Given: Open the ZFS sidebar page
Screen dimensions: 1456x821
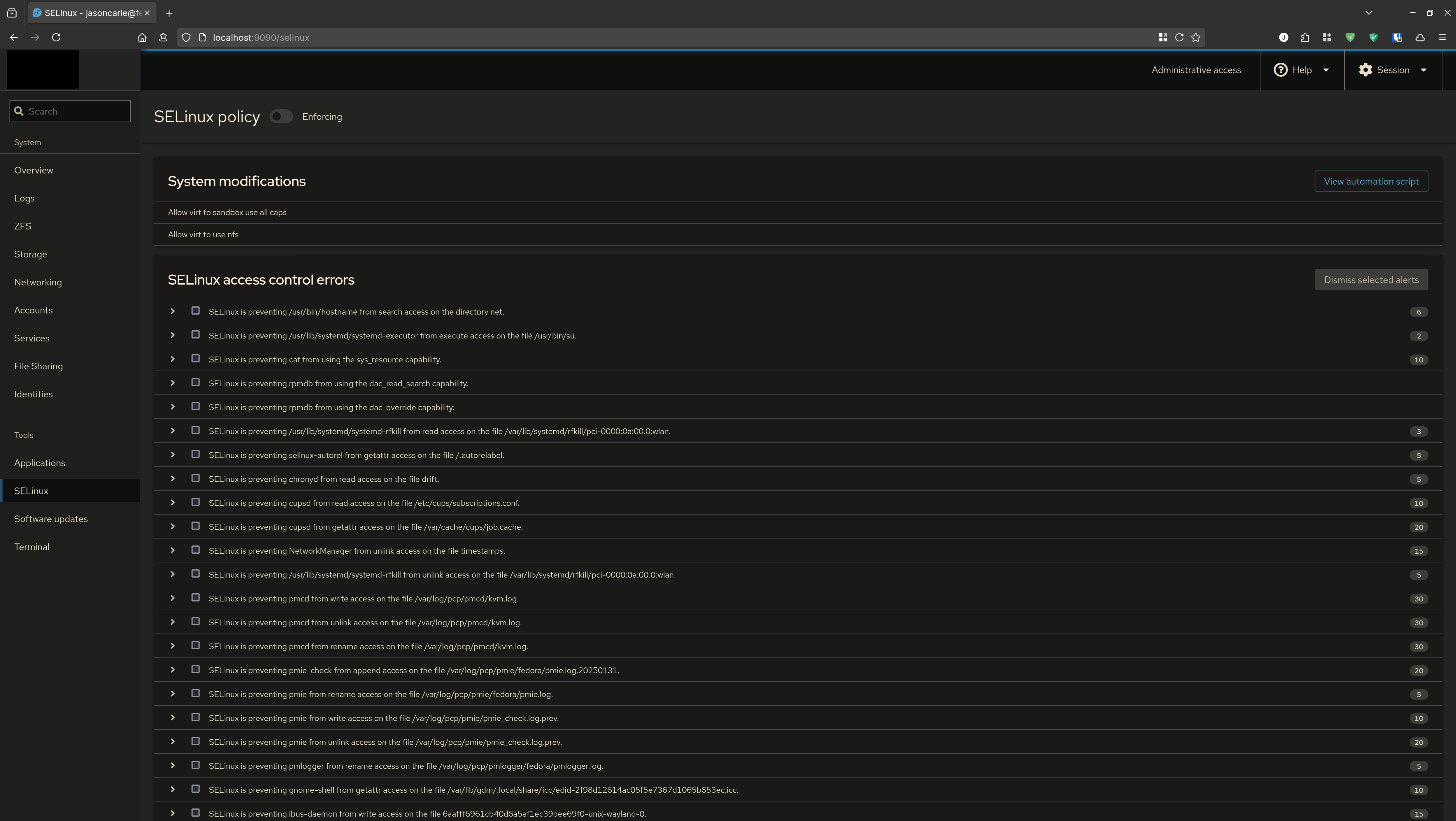Looking at the screenshot, I should (x=70, y=226).
